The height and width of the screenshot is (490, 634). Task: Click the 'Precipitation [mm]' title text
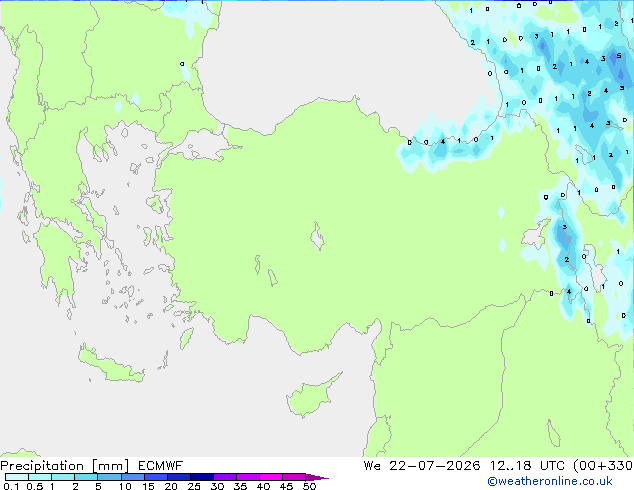64,466
